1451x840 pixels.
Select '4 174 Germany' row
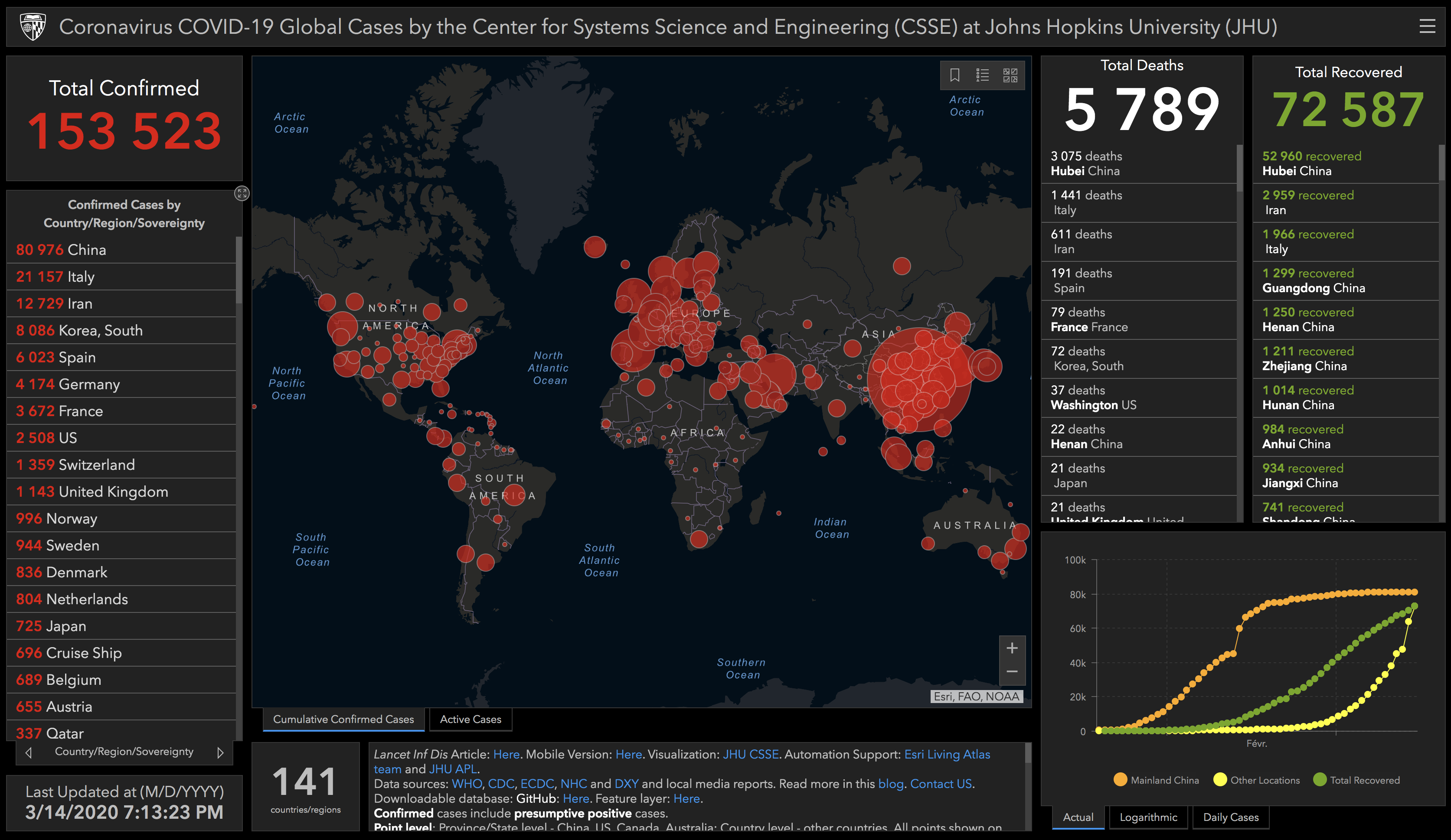(x=121, y=384)
